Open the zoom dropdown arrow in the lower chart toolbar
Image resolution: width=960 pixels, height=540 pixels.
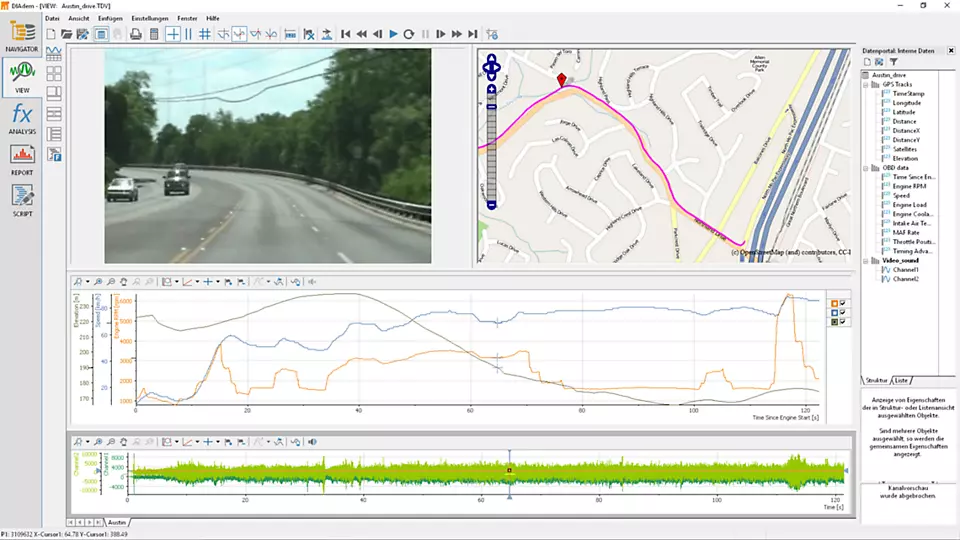pos(88,442)
